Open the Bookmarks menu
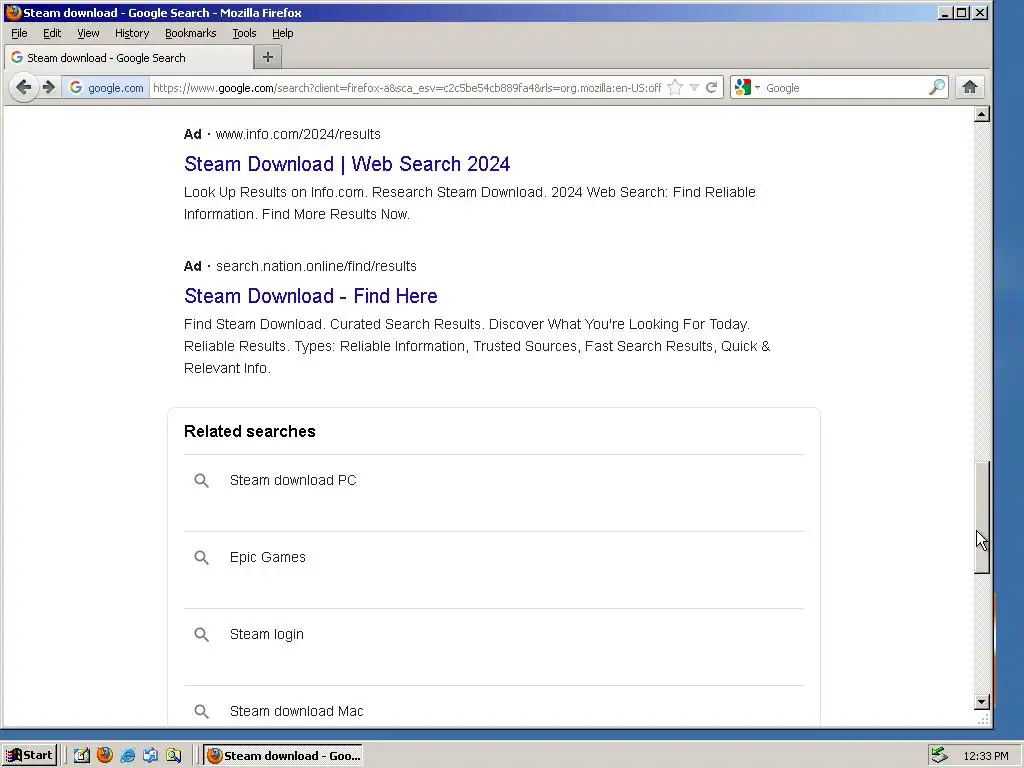Screen dimensions: 1024x768 click(x=191, y=33)
